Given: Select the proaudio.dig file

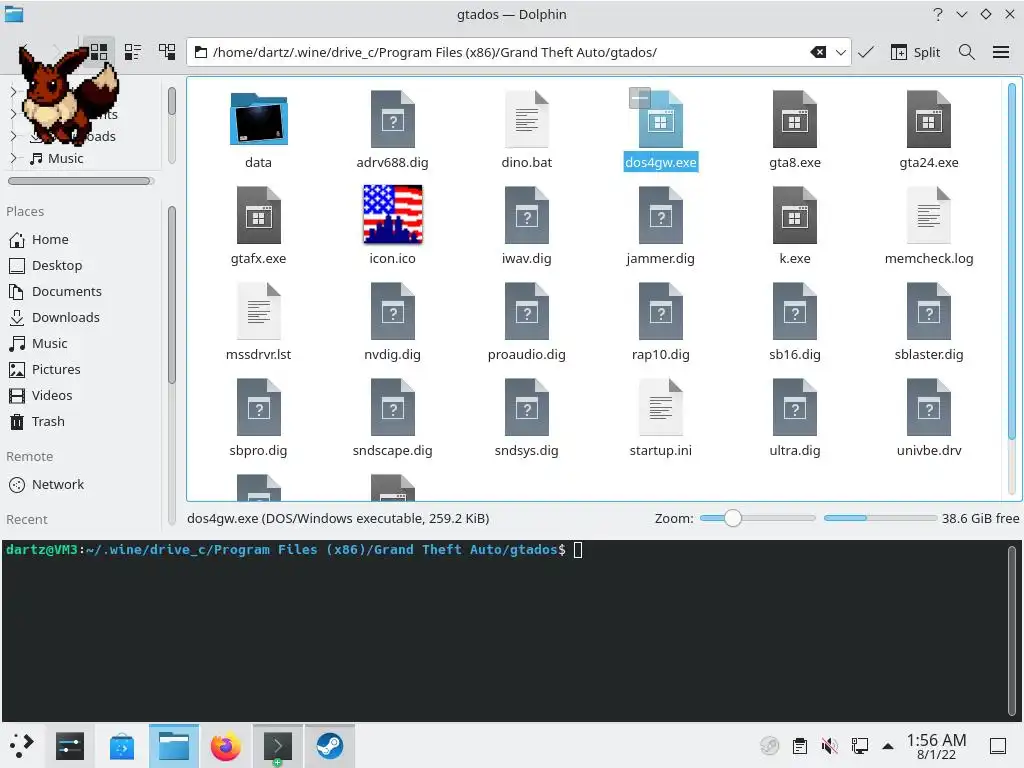Looking at the screenshot, I should [x=526, y=322].
